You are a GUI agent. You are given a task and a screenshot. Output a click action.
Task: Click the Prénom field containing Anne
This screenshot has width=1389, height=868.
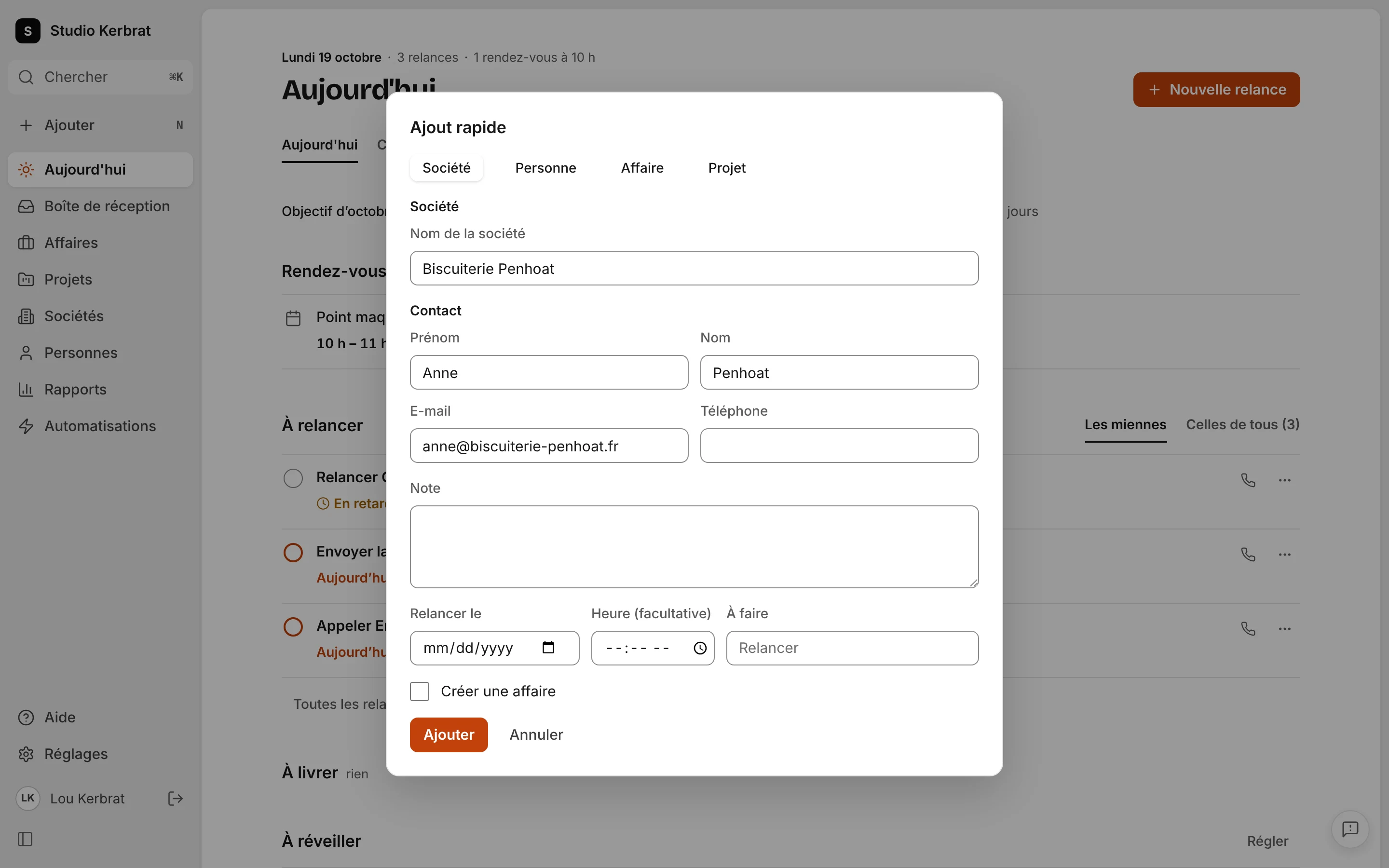click(x=549, y=372)
